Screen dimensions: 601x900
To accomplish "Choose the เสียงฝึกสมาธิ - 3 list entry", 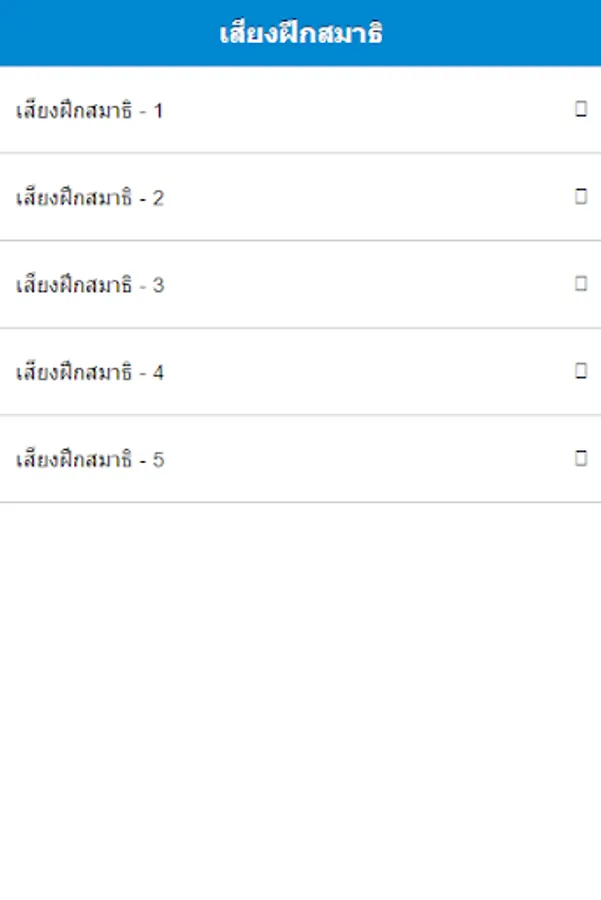I will point(300,284).
